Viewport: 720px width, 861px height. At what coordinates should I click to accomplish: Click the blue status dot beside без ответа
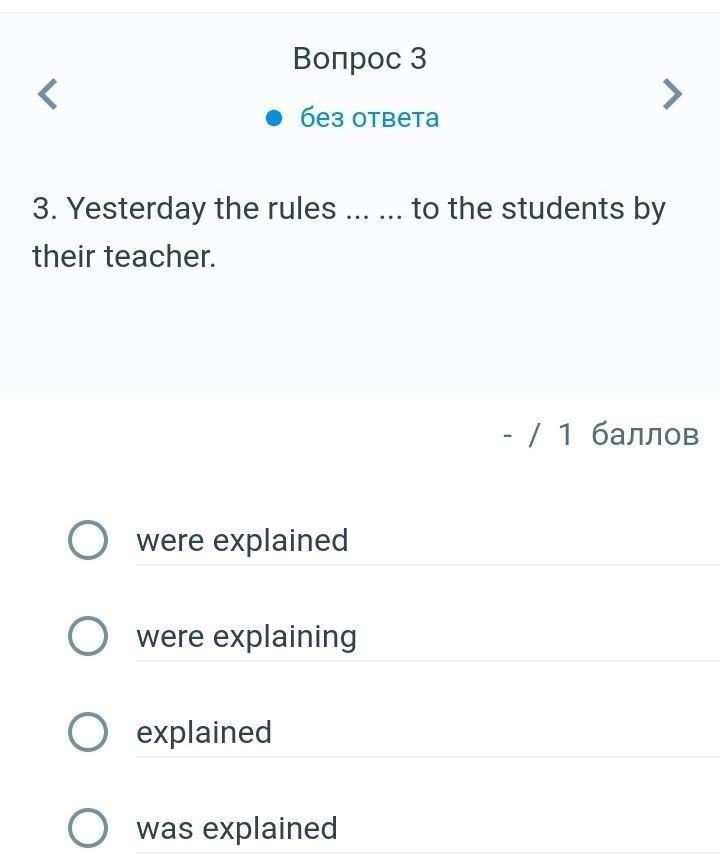tap(275, 118)
